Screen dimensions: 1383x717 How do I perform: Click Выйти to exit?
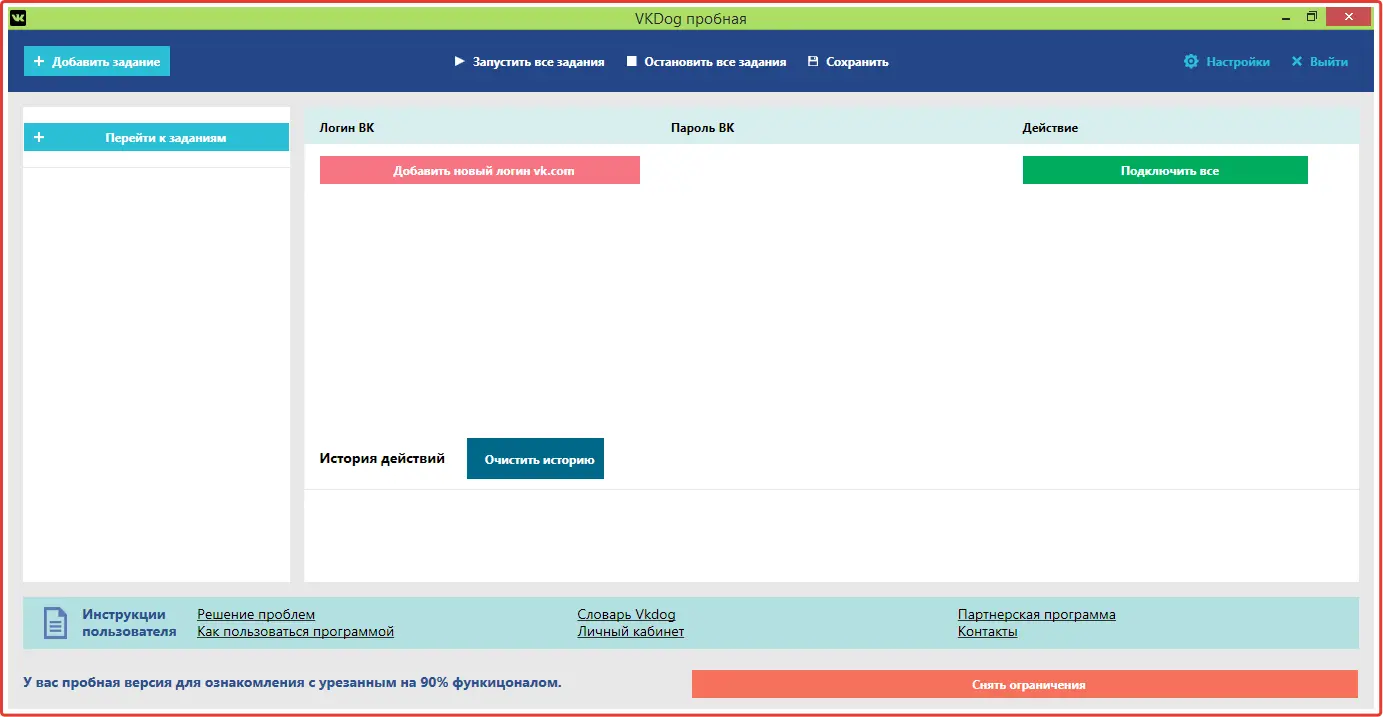click(x=1319, y=62)
